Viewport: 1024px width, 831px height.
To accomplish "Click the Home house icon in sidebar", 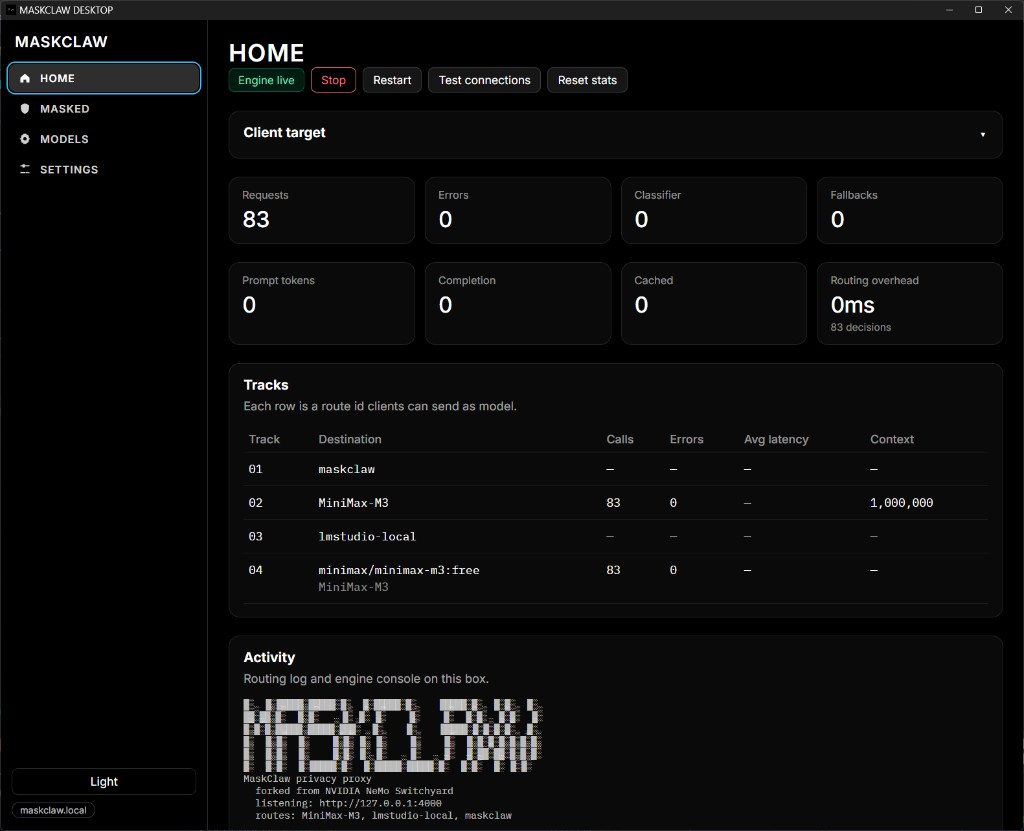I will 25,78.
